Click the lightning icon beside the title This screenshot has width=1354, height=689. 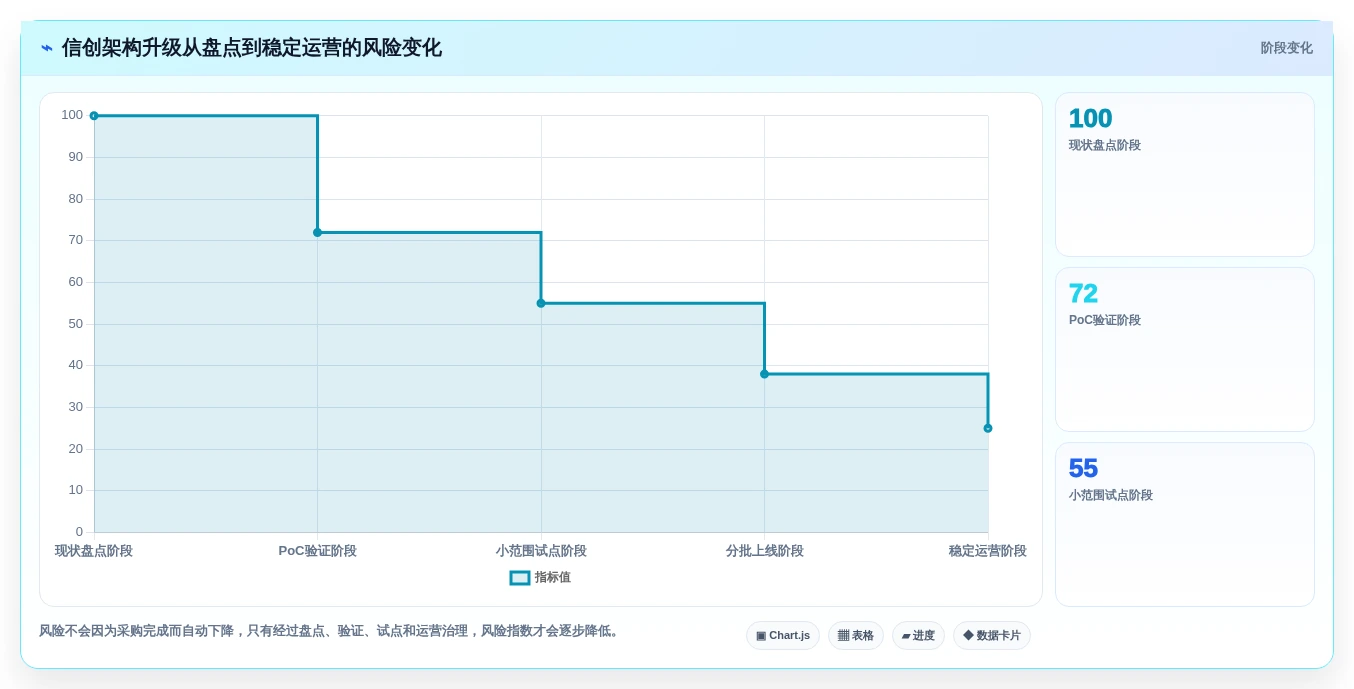click(47, 48)
